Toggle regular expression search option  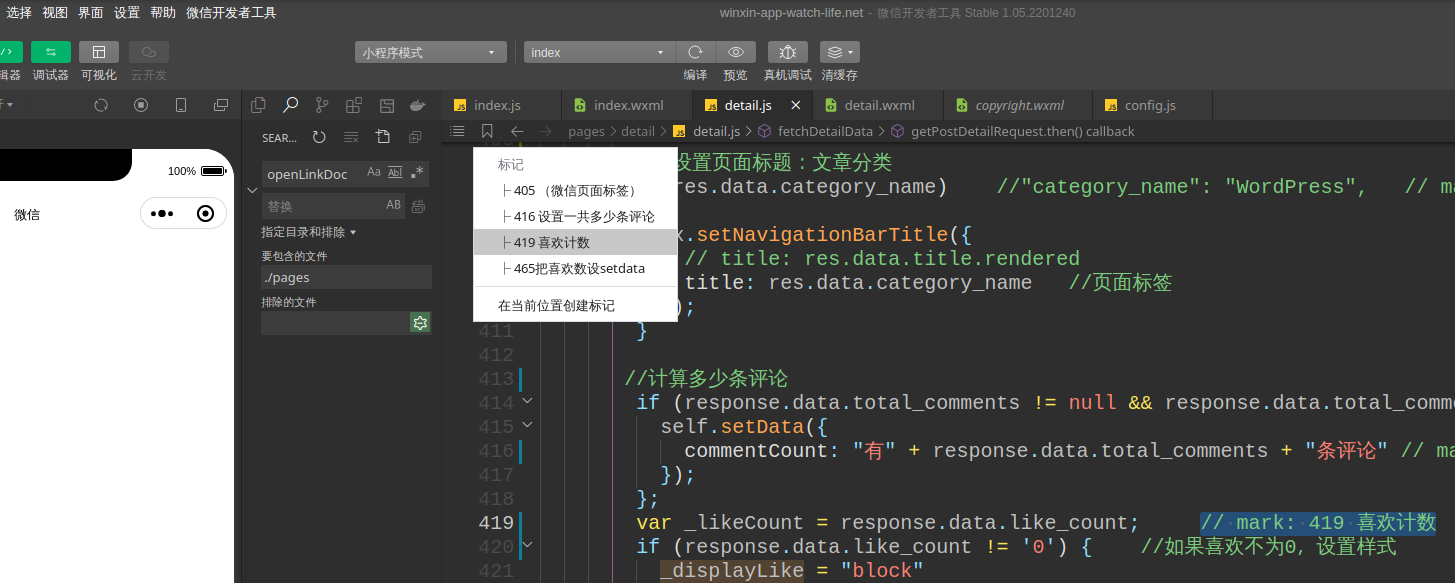(418, 172)
